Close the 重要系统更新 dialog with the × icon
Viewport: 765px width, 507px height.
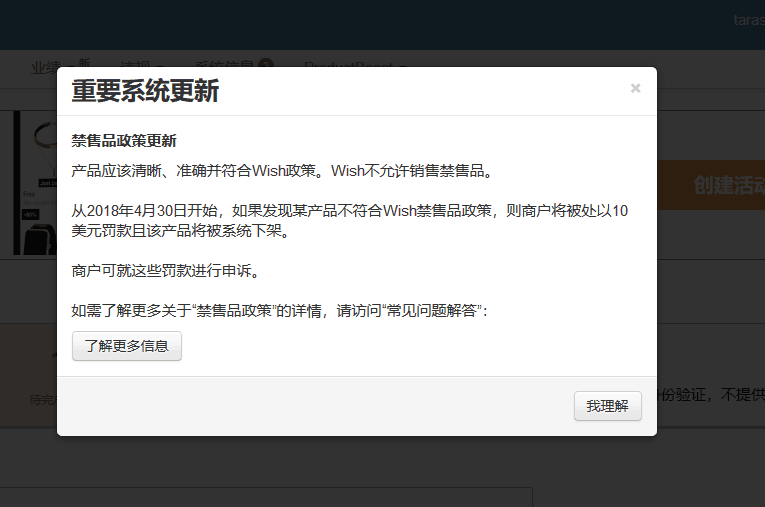[635, 88]
